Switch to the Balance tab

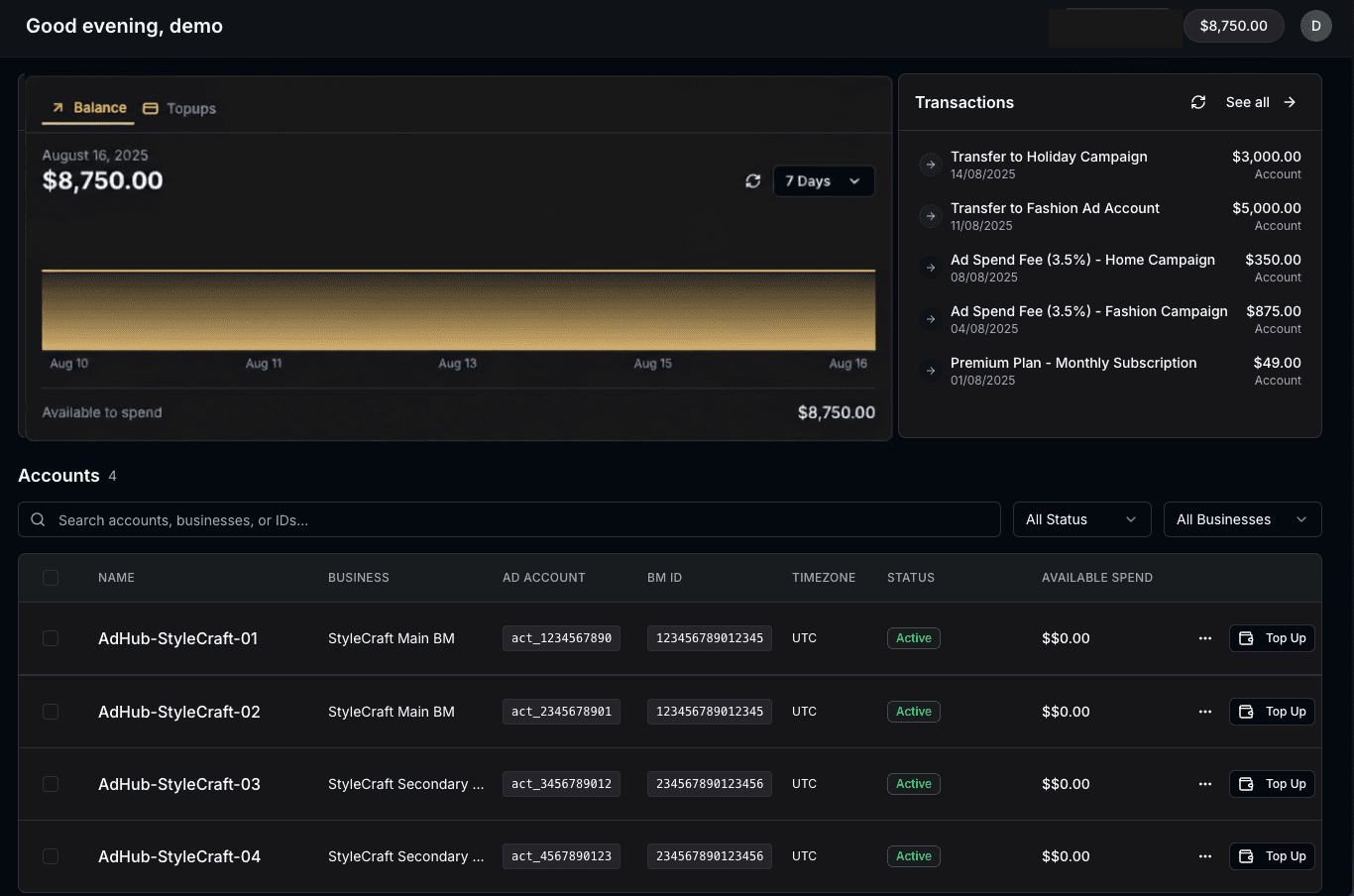pyautogui.click(x=88, y=108)
